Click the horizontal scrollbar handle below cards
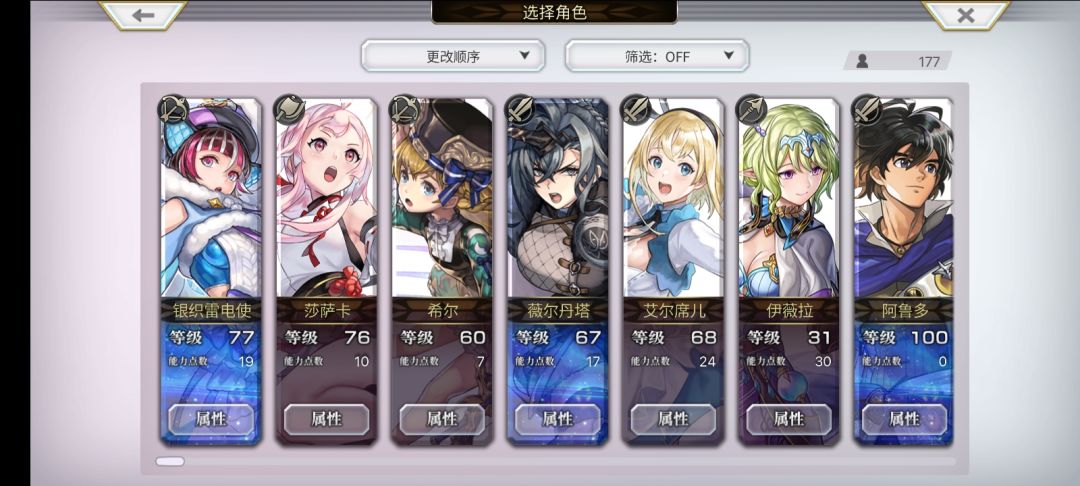This screenshot has height=486, width=1080. 169,461
